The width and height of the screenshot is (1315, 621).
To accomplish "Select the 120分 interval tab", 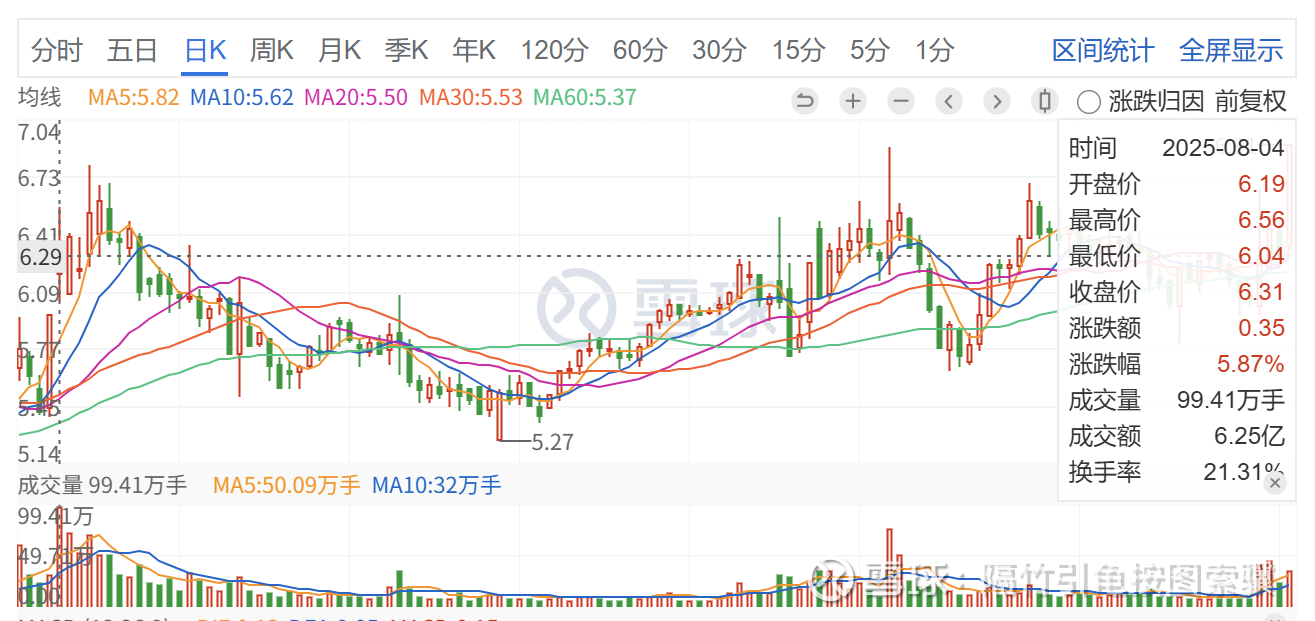I will [x=555, y=50].
